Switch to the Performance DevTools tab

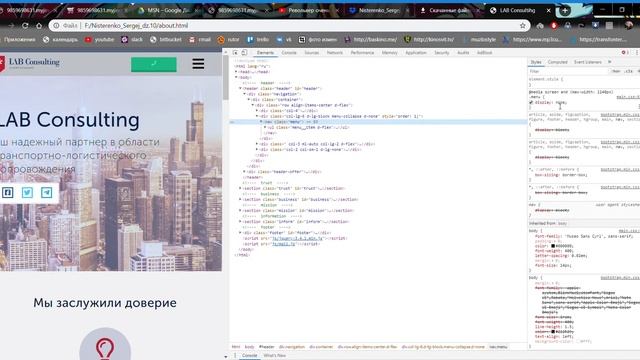pyautogui.click(x=362, y=53)
